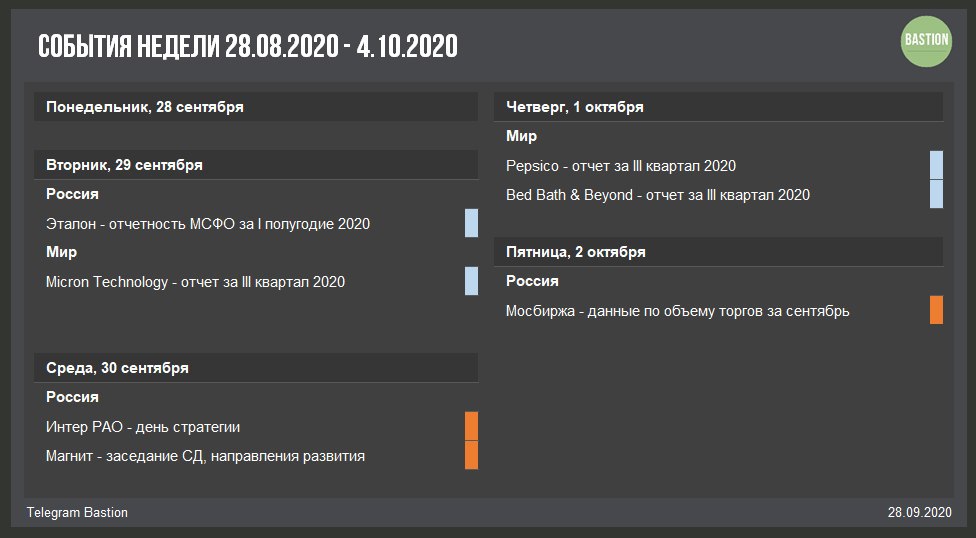This screenshot has width=976, height=538.
Task: Open the Эталон МСФО report entry
Action: (x=208, y=224)
